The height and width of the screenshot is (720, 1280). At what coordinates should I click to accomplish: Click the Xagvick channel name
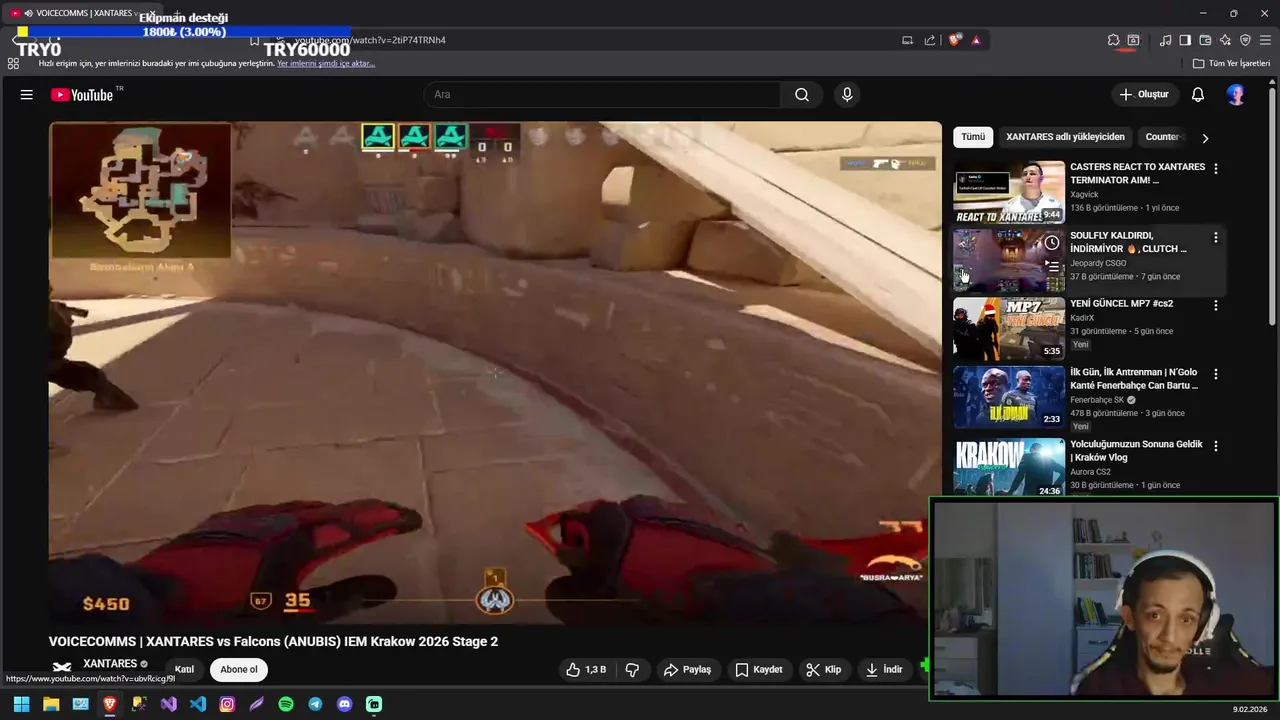1084,195
